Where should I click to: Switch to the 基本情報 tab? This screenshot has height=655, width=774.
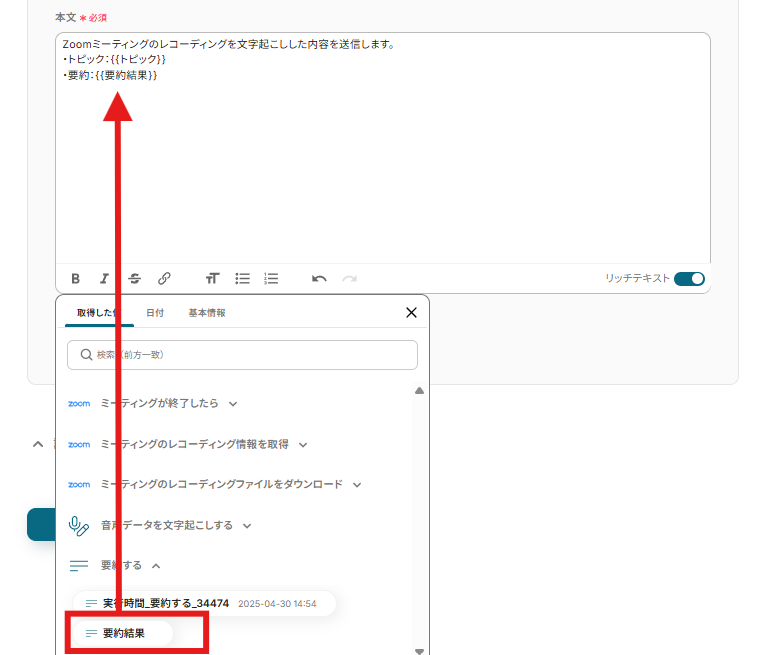pos(207,313)
